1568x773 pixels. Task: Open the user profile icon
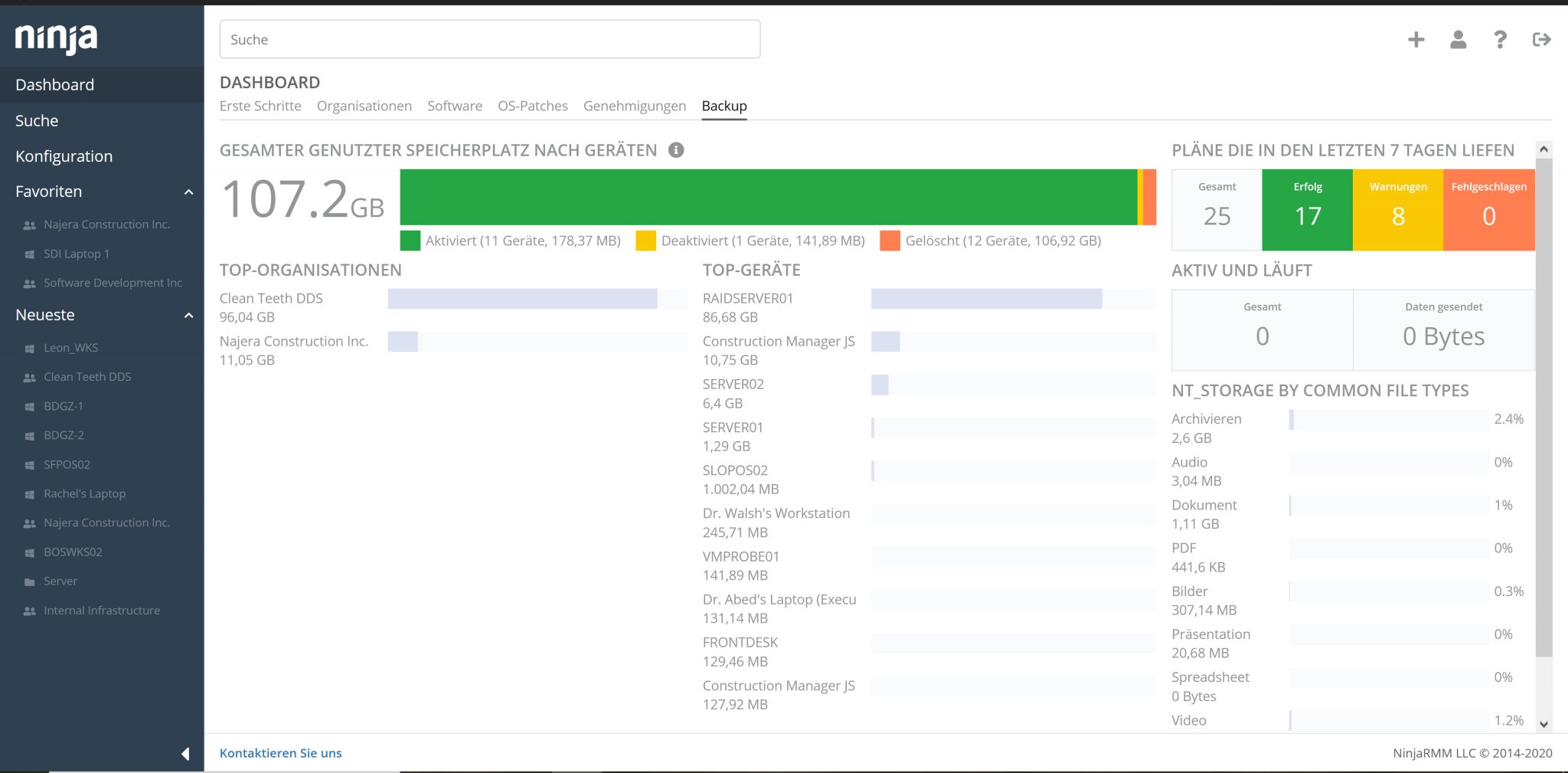pos(1459,39)
